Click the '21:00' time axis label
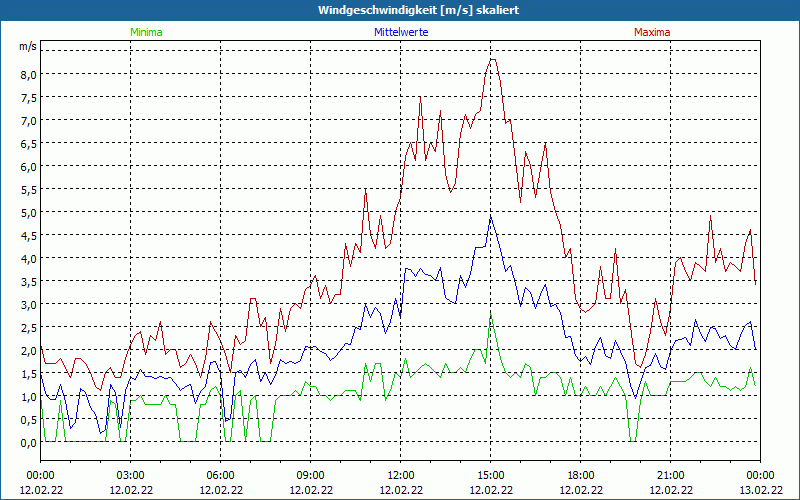The height and width of the screenshot is (500, 800). pyautogui.click(x=670, y=476)
